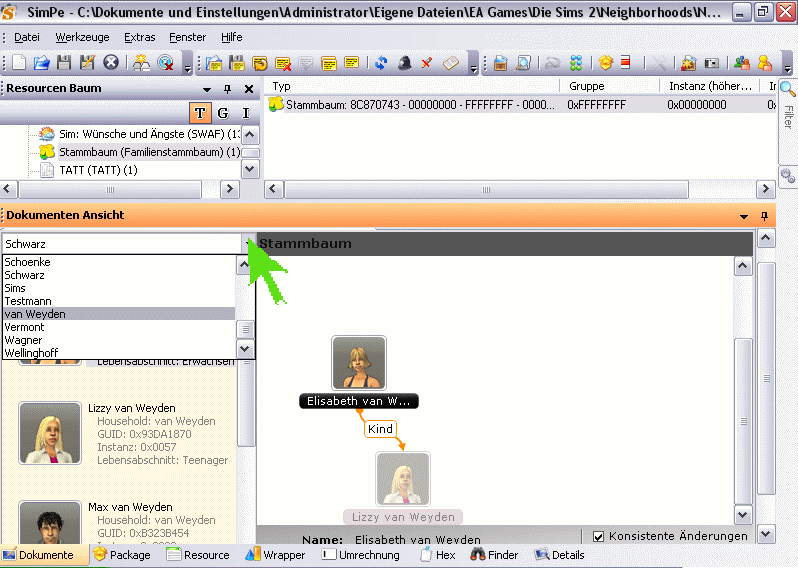798x568 pixels.
Task: Open the Filter side panel magnifier icon
Action: point(787,90)
